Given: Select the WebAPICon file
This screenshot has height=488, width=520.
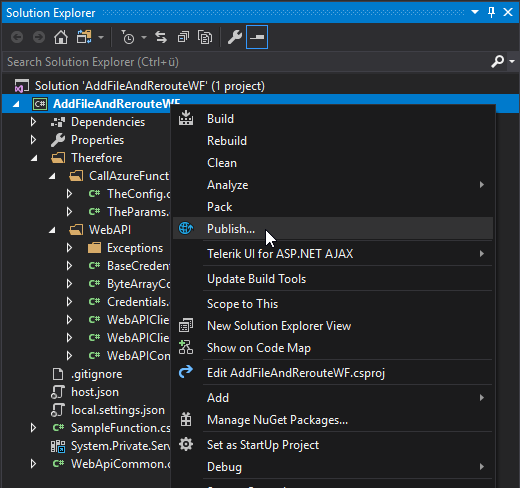Looking at the screenshot, I should click(138, 356).
